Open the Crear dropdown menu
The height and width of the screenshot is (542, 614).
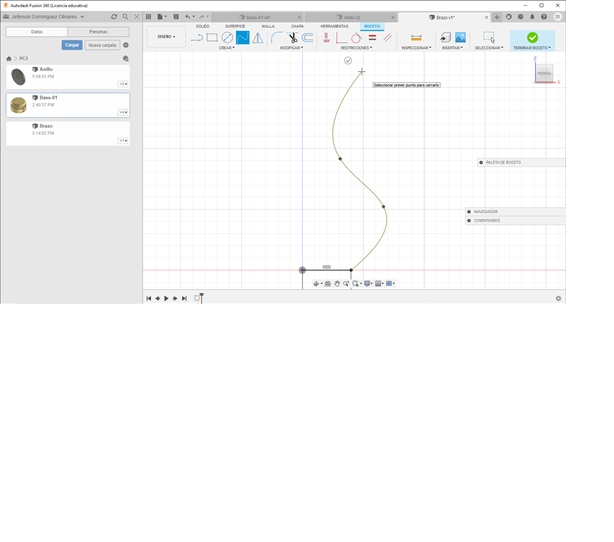(x=227, y=48)
